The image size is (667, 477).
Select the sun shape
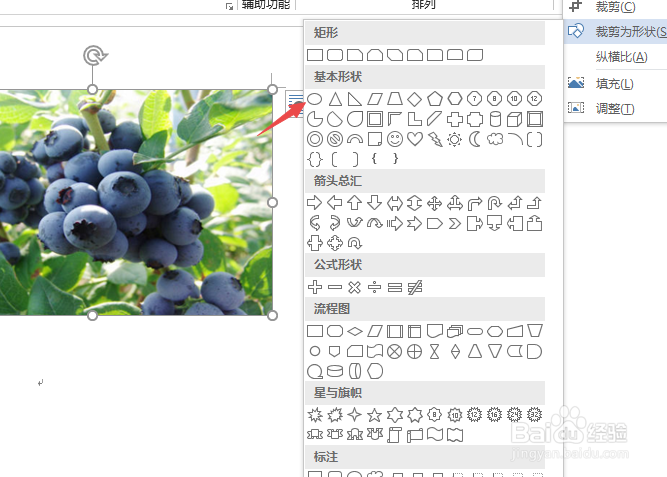455,139
